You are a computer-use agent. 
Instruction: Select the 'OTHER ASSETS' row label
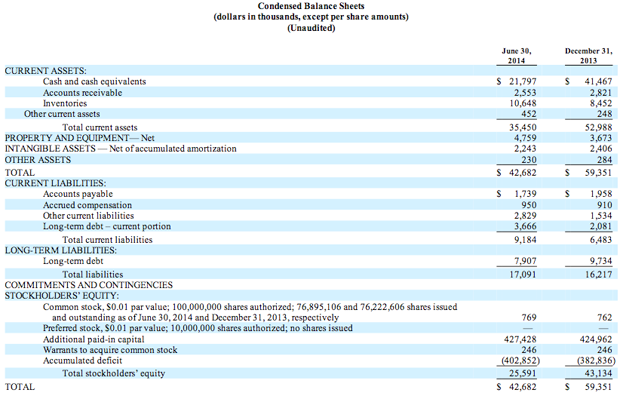38,160
